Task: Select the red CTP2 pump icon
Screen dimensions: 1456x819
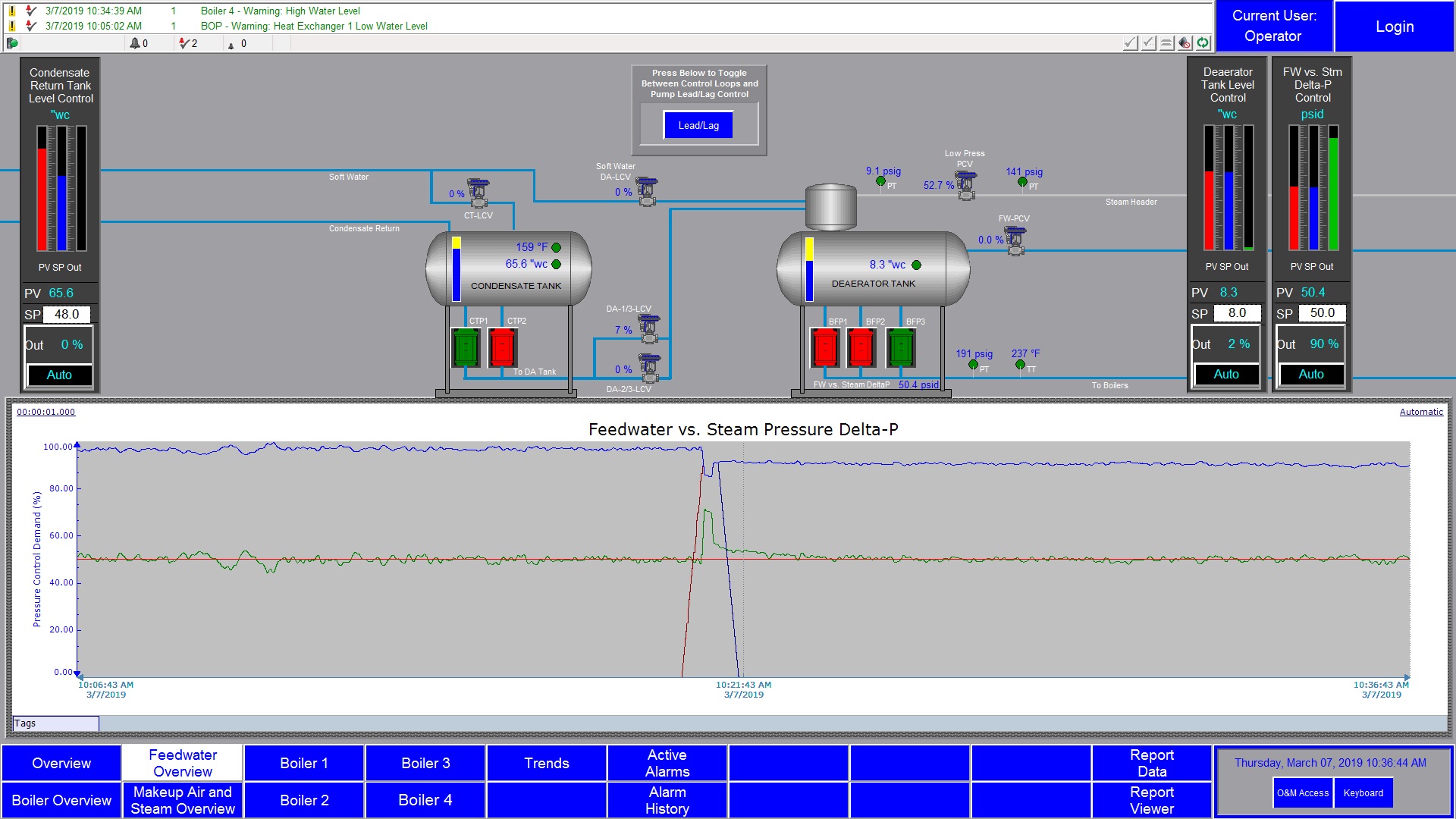Action: click(502, 348)
